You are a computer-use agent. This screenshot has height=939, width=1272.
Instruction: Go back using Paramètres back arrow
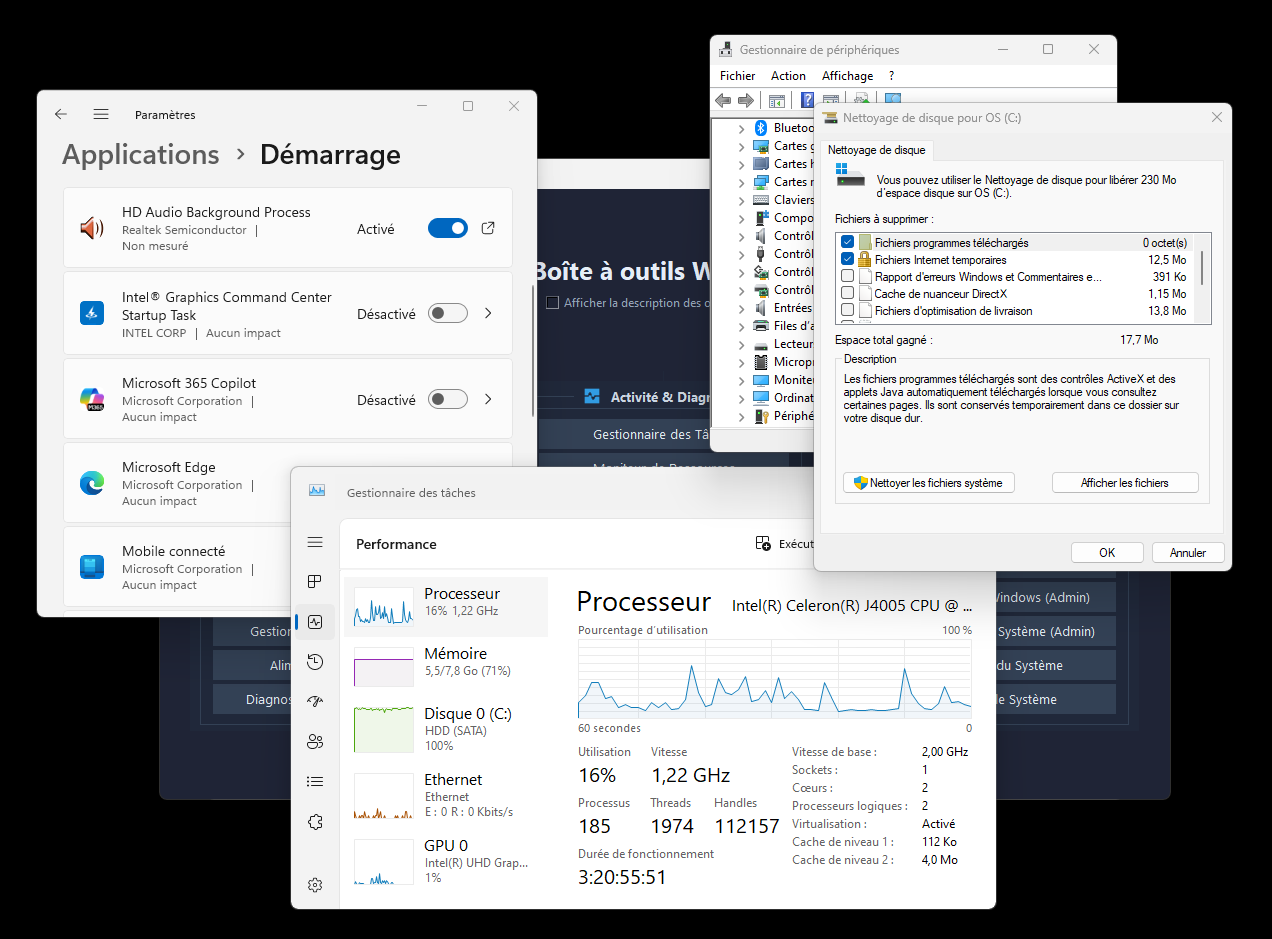coord(61,115)
